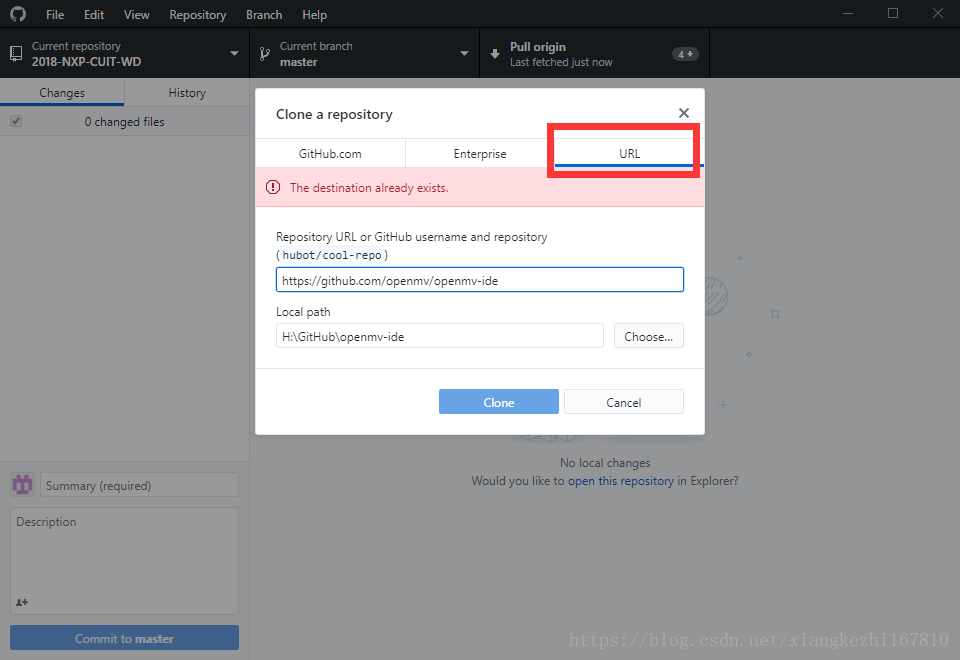Click the pull down-arrow icon

point(495,54)
